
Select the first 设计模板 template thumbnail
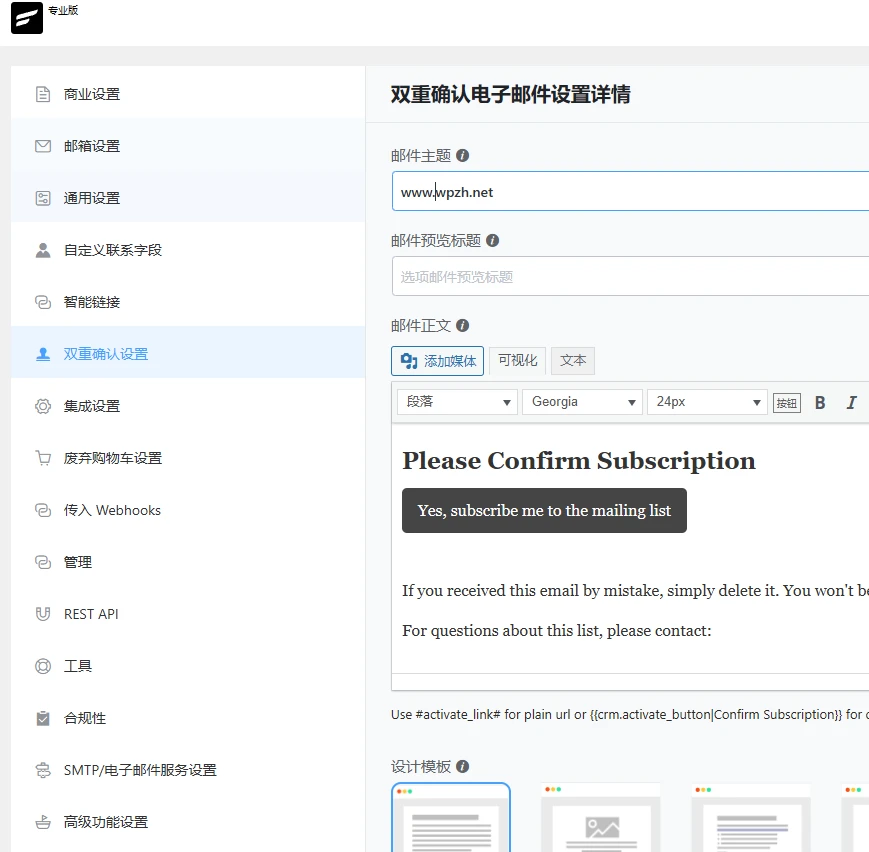coord(450,820)
